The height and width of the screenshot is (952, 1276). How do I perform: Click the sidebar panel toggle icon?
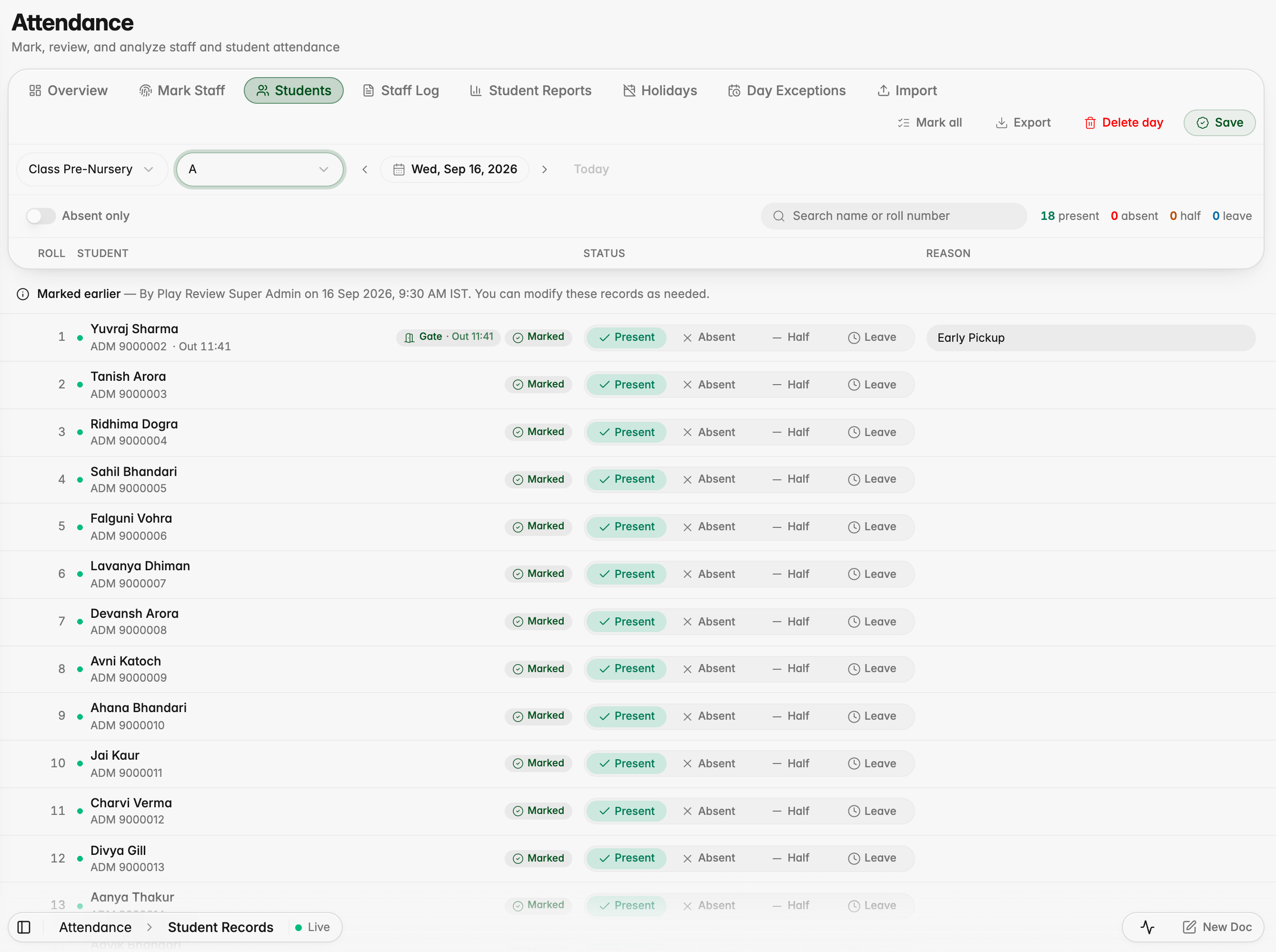[x=24, y=927]
